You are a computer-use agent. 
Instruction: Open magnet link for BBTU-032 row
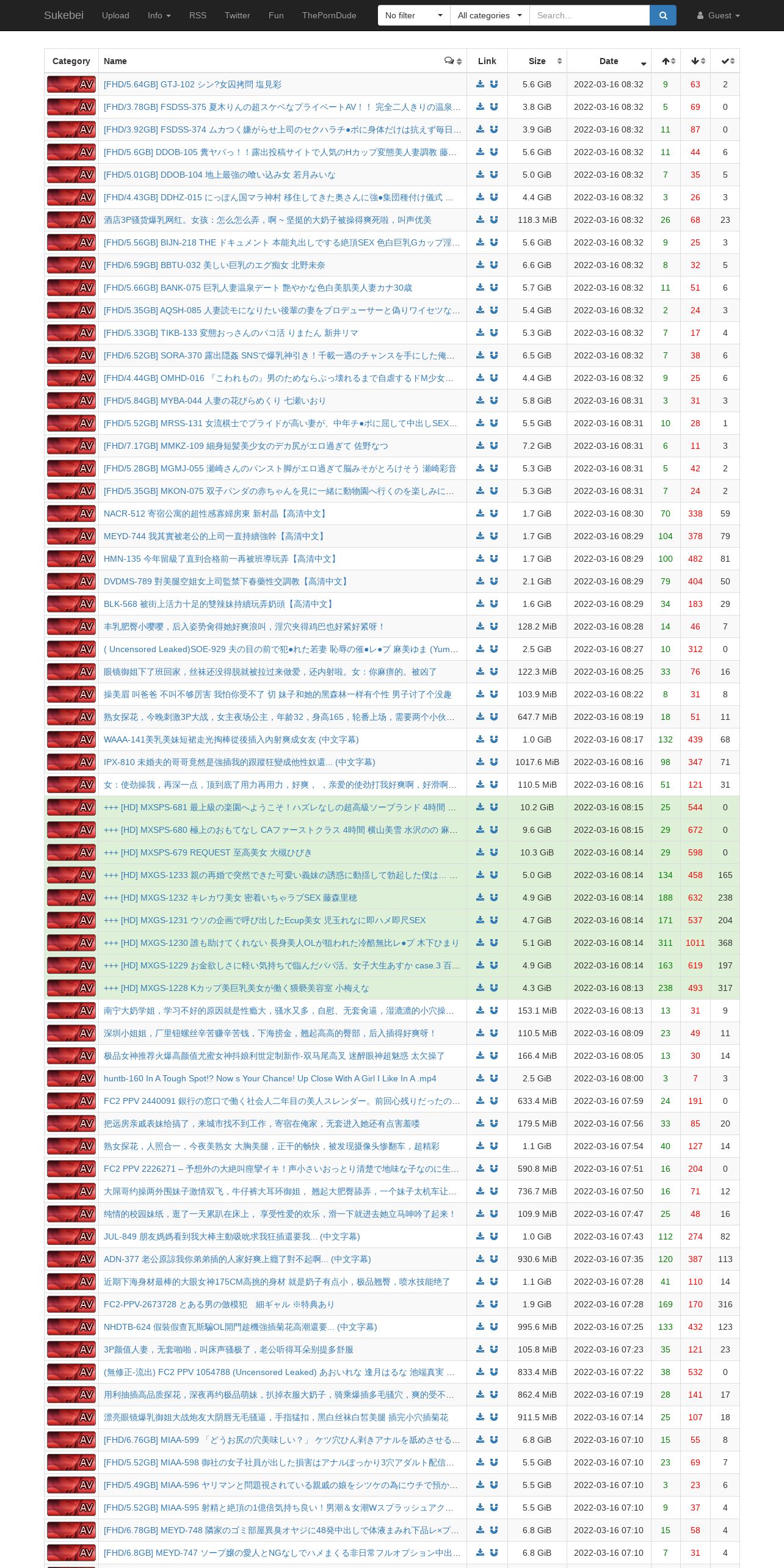[494, 265]
